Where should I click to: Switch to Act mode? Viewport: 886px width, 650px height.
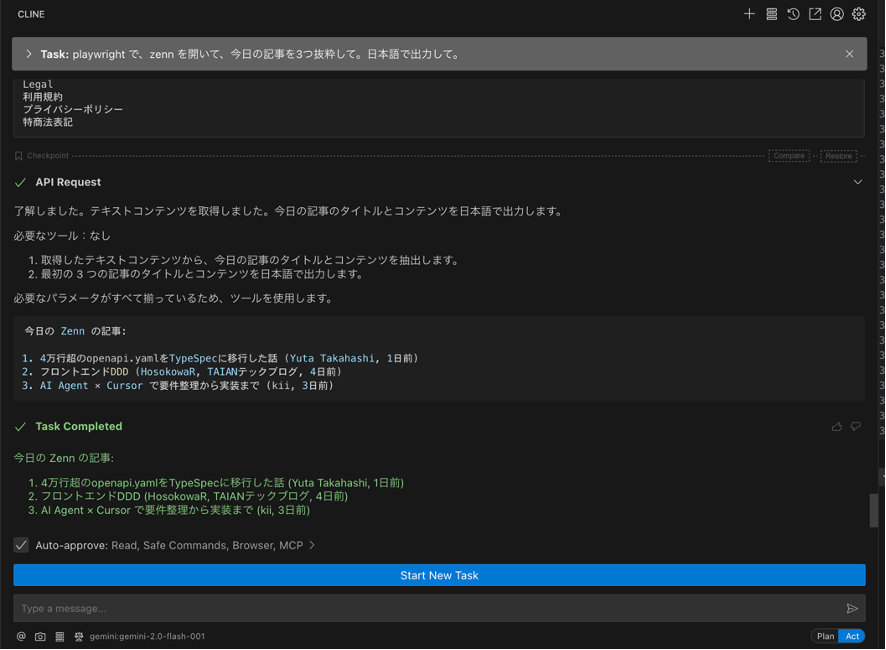click(x=852, y=636)
